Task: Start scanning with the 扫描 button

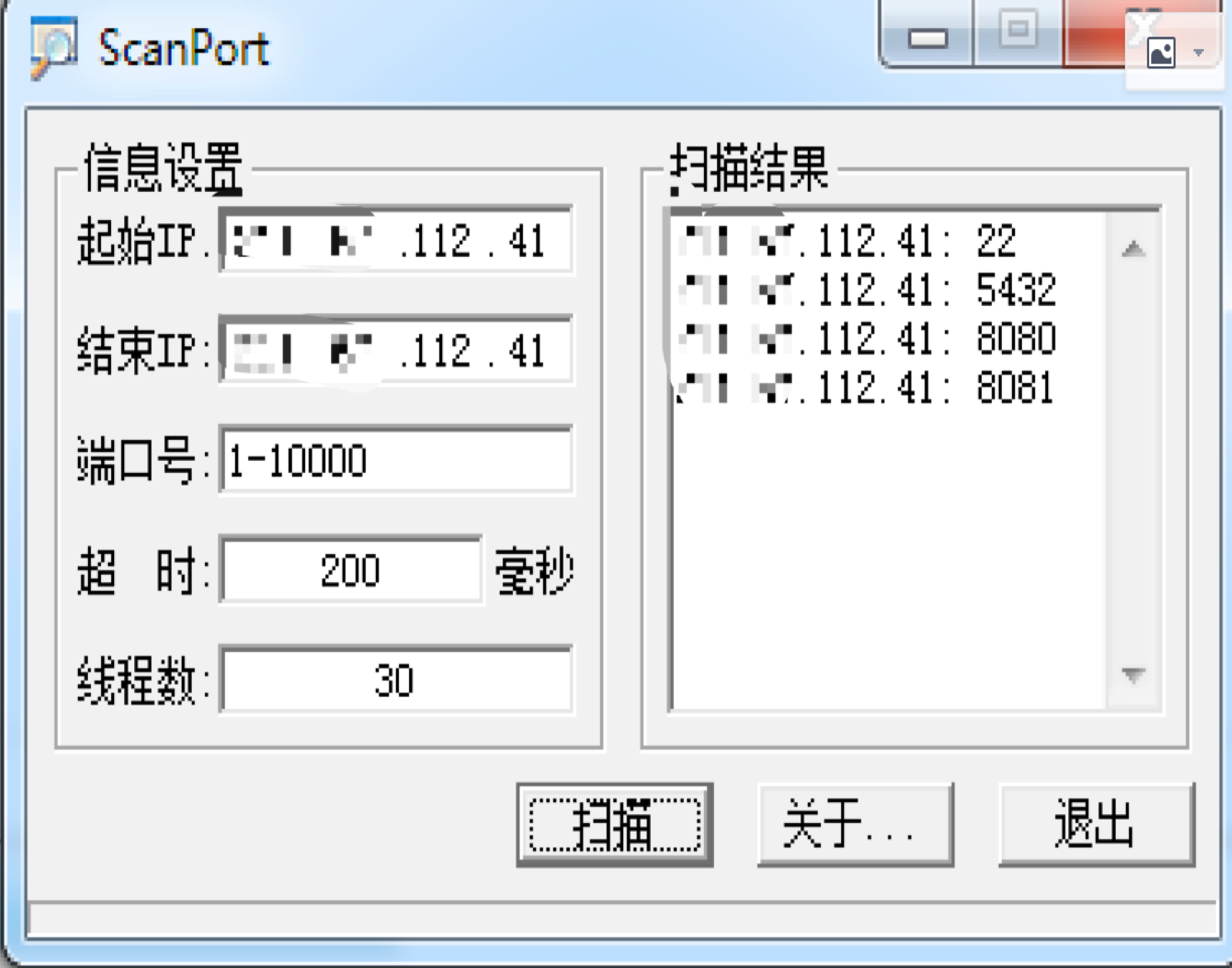Action: click(x=615, y=824)
